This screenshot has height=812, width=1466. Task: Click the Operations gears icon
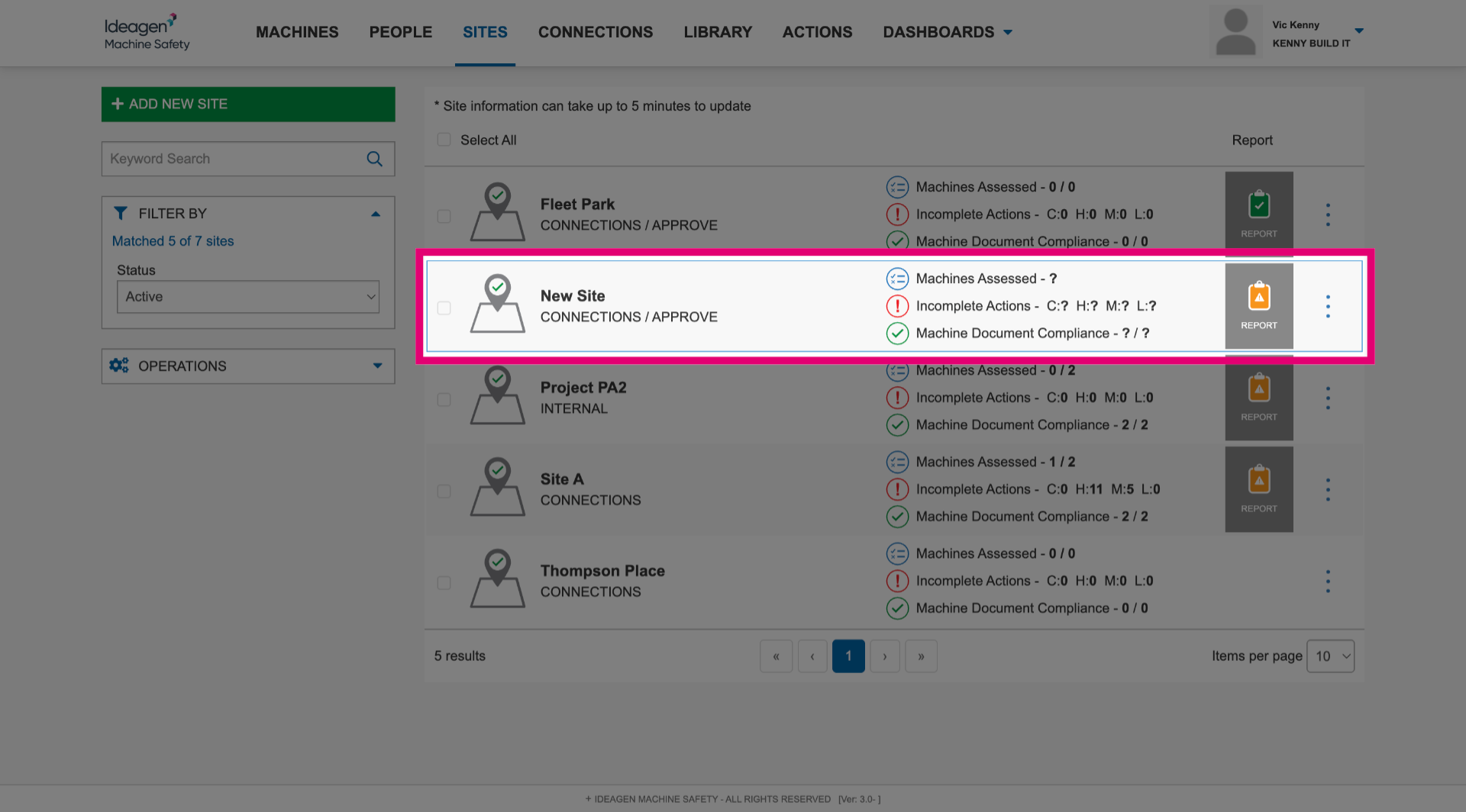point(119,366)
